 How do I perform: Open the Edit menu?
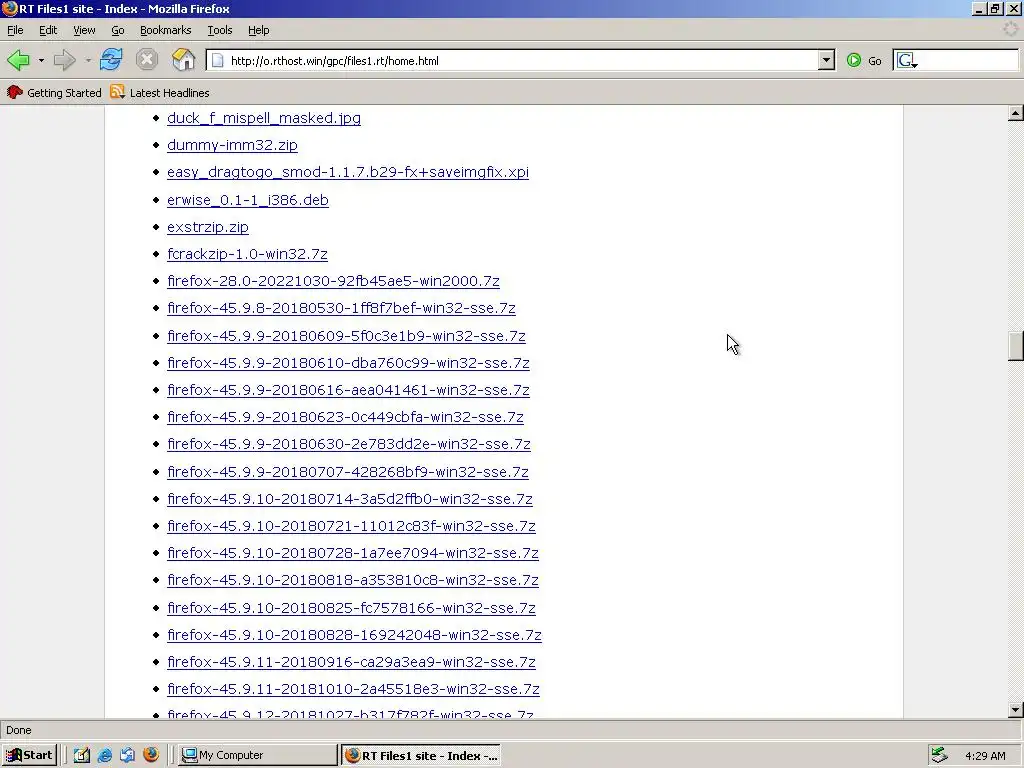48,30
